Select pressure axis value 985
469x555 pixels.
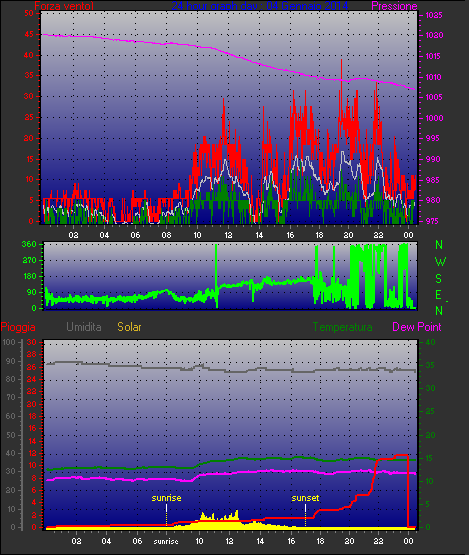(x=433, y=180)
